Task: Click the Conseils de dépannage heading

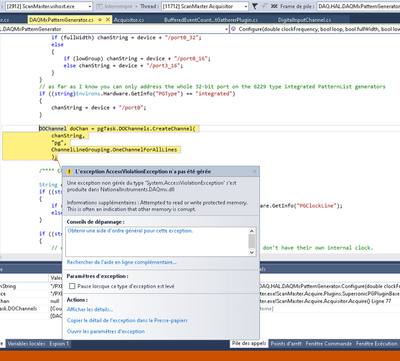Action: [x=95, y=222]
